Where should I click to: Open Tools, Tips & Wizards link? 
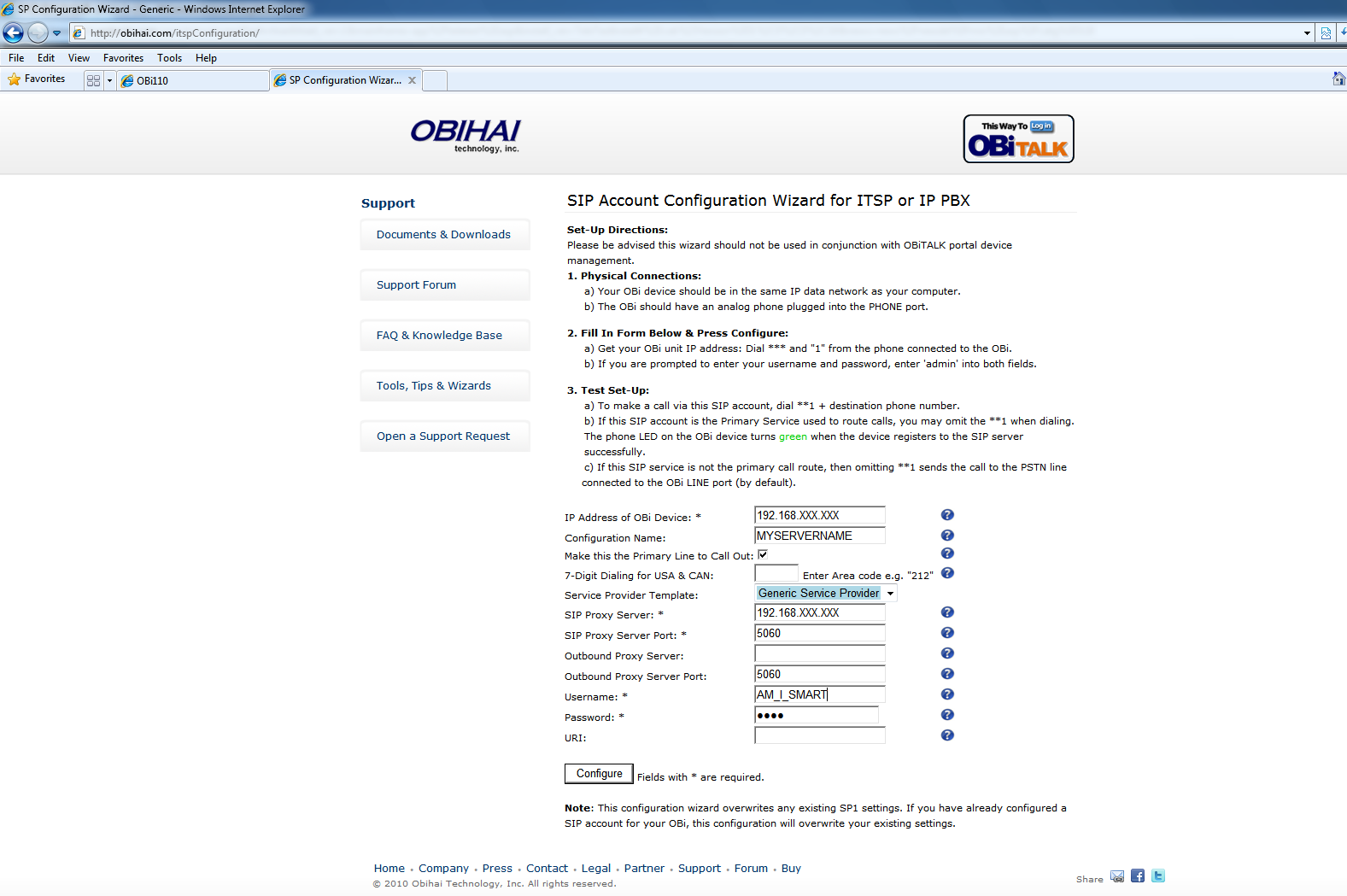(445, 385)
